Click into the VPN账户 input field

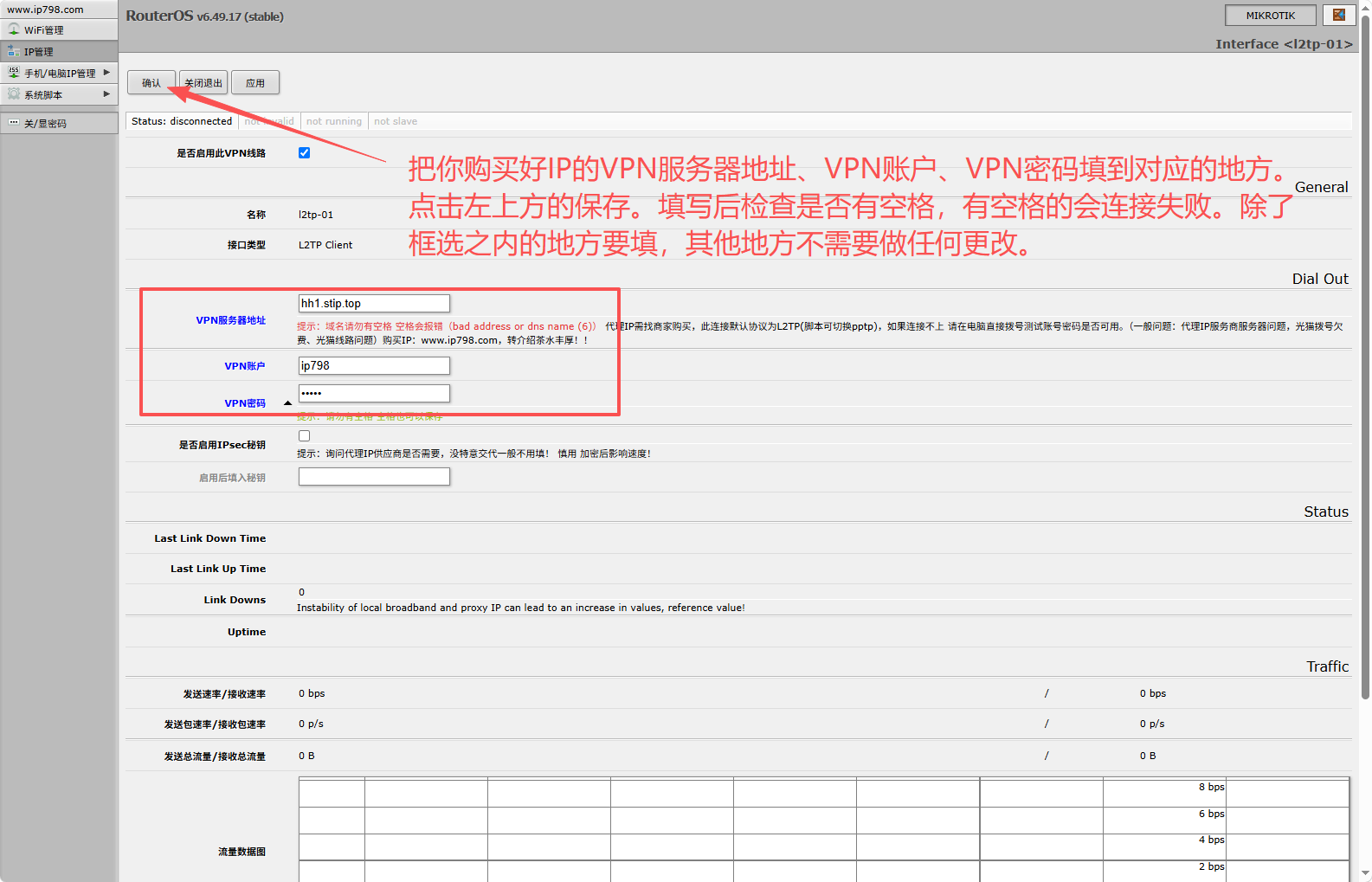point(374,365)
